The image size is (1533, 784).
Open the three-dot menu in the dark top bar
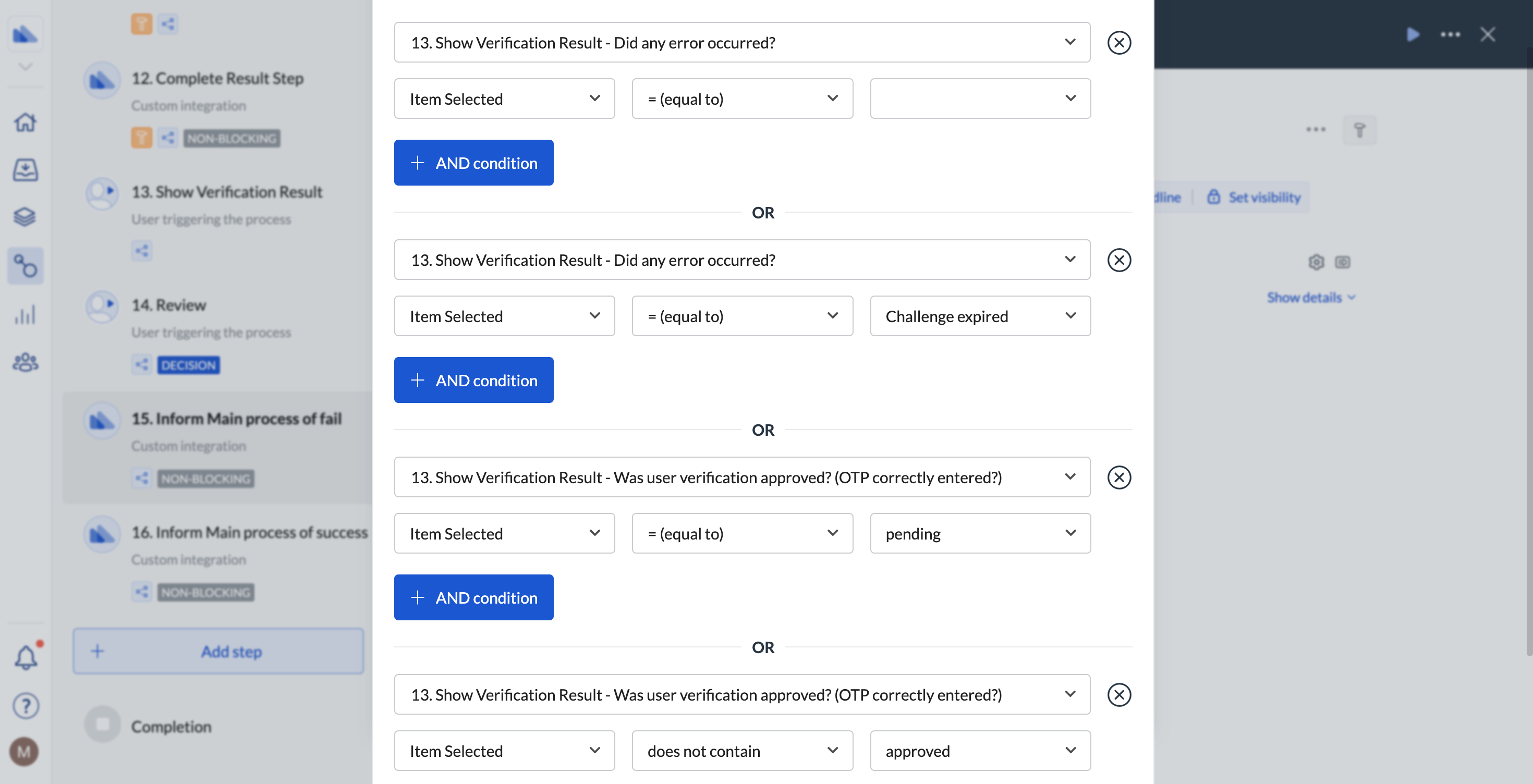pyautogui.click(x=1450, y=34)
